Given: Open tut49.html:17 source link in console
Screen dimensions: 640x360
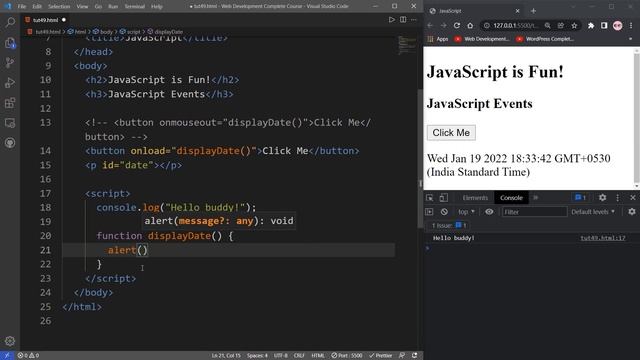Looking at the screenshot, I should pyautogui.click(x=603, y=238).
